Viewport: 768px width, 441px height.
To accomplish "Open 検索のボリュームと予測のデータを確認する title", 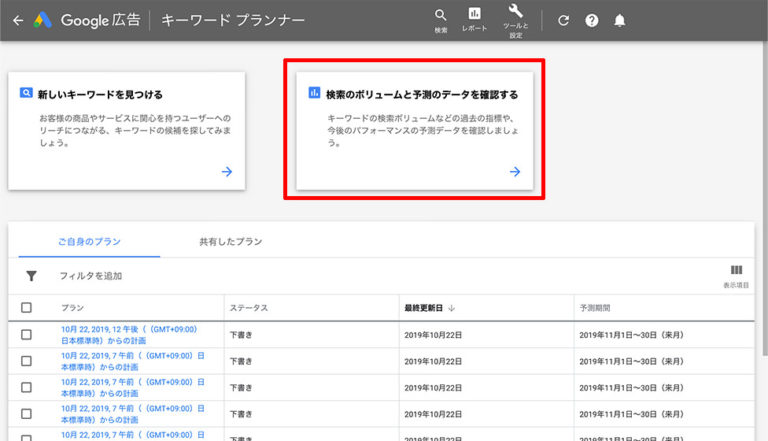I will point(422,95).
